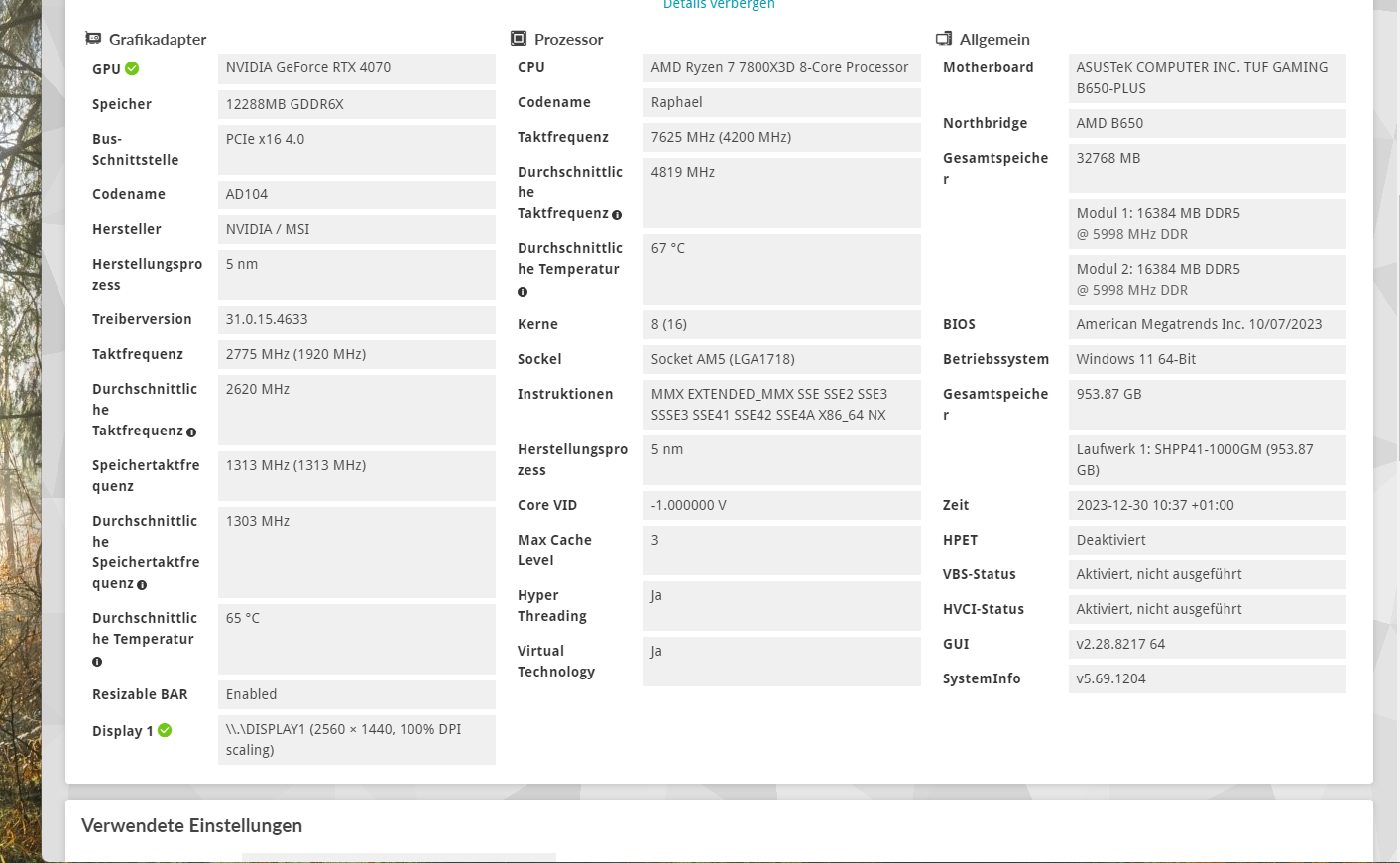The height and width of the screenshot is (863, 1400).
Task: Click the NVIDIA / MSI value
Action: click(x=357, y=229)
